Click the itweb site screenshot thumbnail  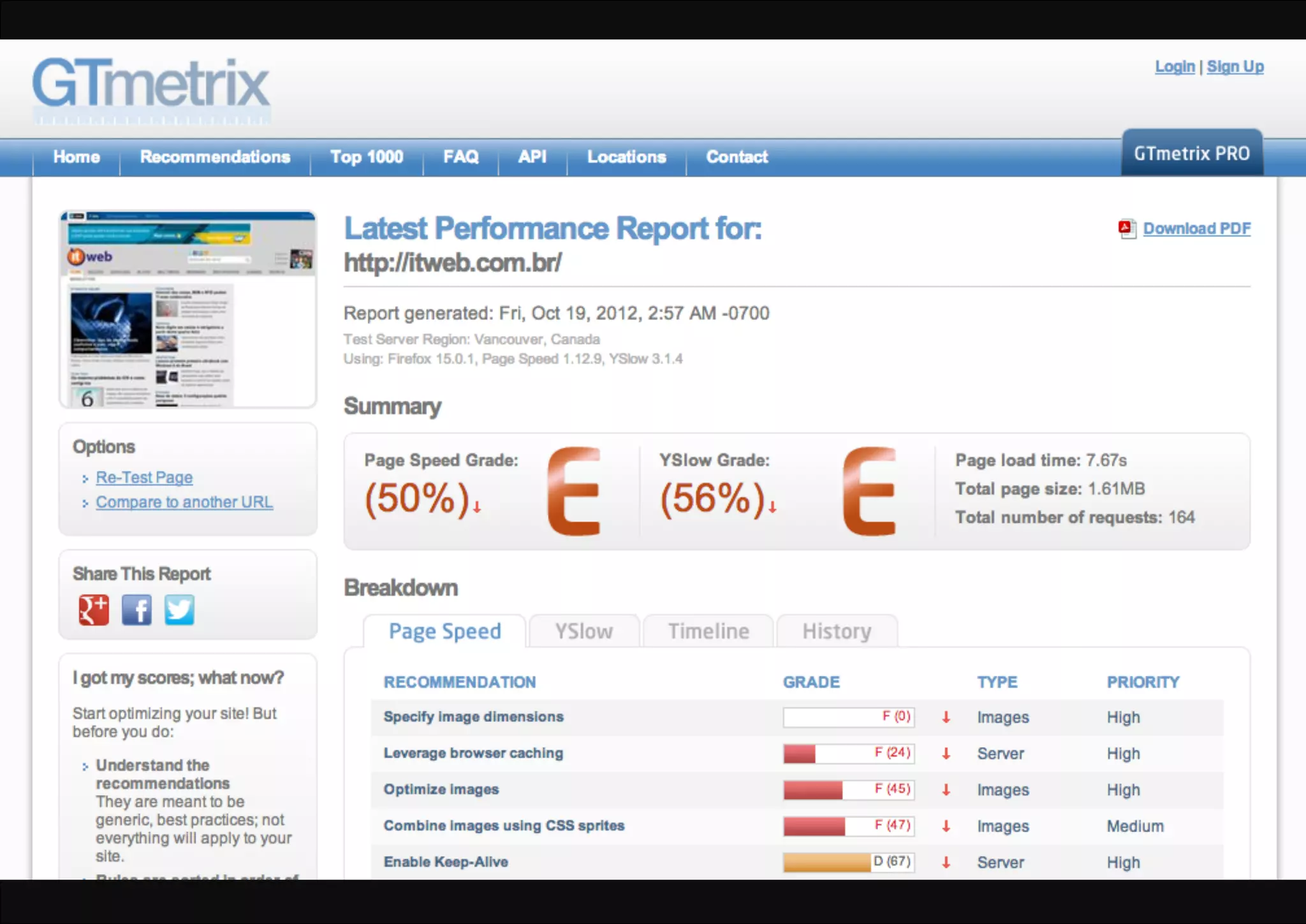[187, 310]
